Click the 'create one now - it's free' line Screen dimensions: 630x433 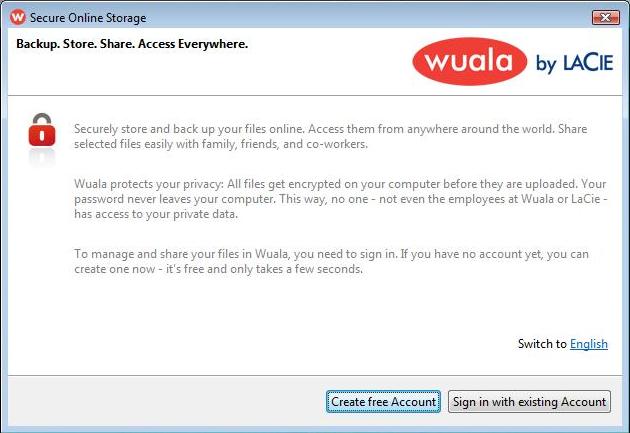click(x=218, y=269)
